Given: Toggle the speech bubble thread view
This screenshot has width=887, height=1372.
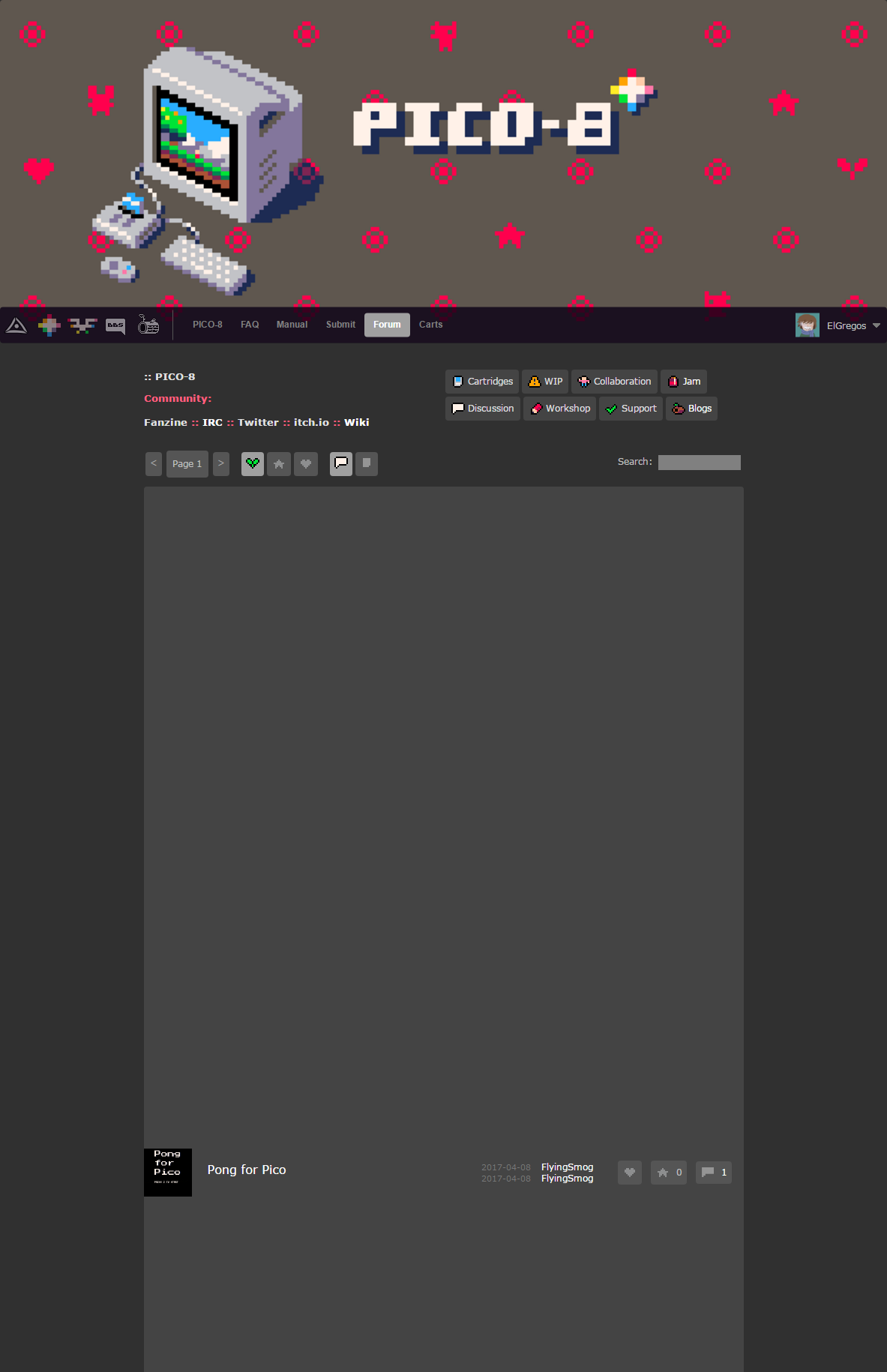Looking at the screenshot, I should (x=341, y=464).
